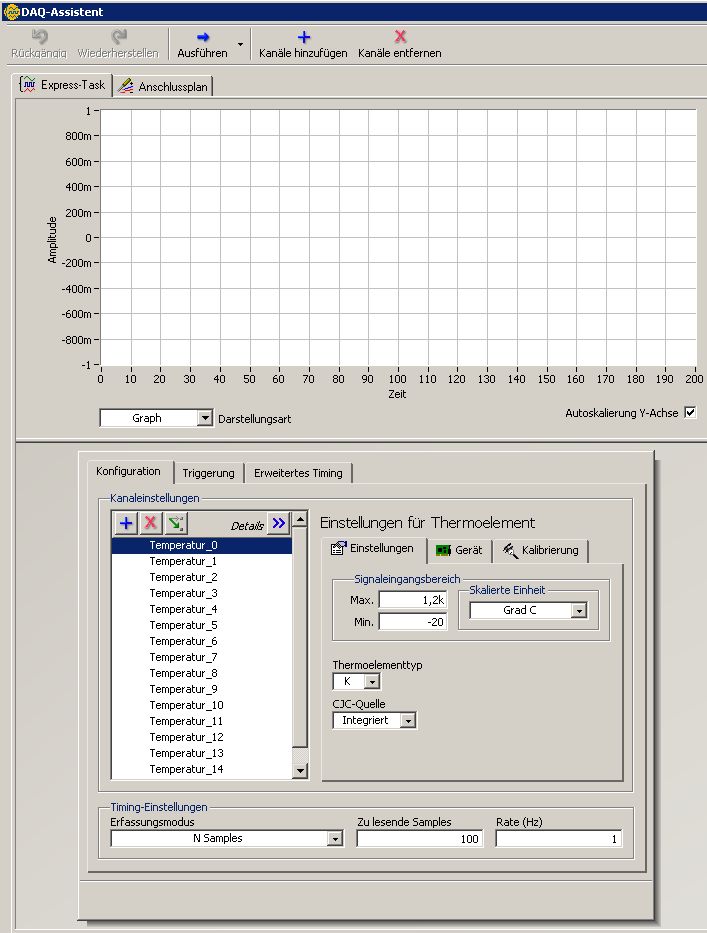The height and width of the screenshot is (933, 707).
Task: Select channel Temperatur_1
Action: [202, 561]
